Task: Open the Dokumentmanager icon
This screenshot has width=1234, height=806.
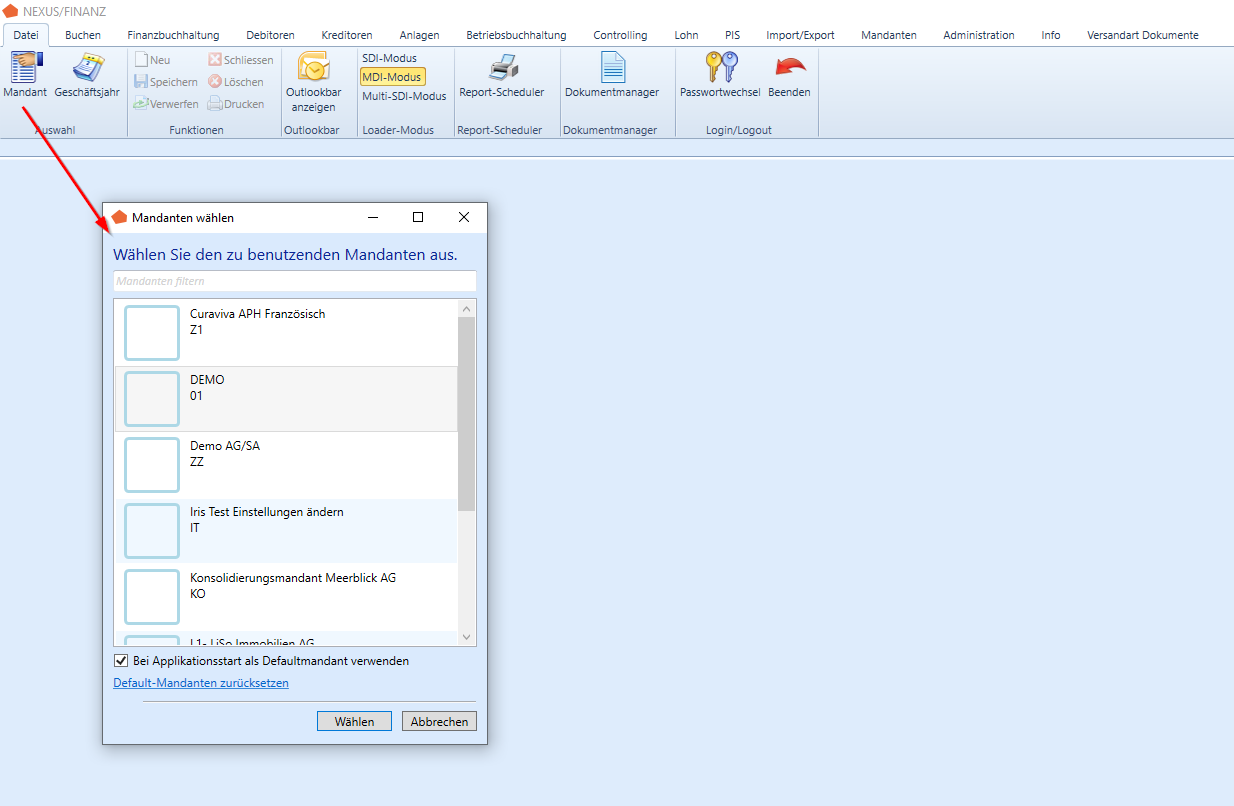Action: (612, 68)
